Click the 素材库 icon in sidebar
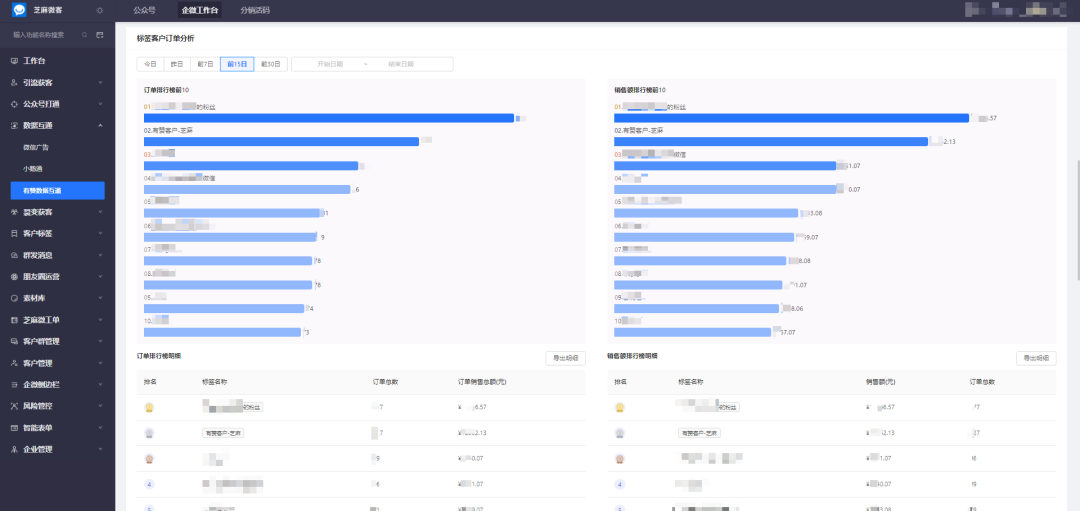This screenshot has width=1080, height=511. pyautogui.click(x=14, y=298)
